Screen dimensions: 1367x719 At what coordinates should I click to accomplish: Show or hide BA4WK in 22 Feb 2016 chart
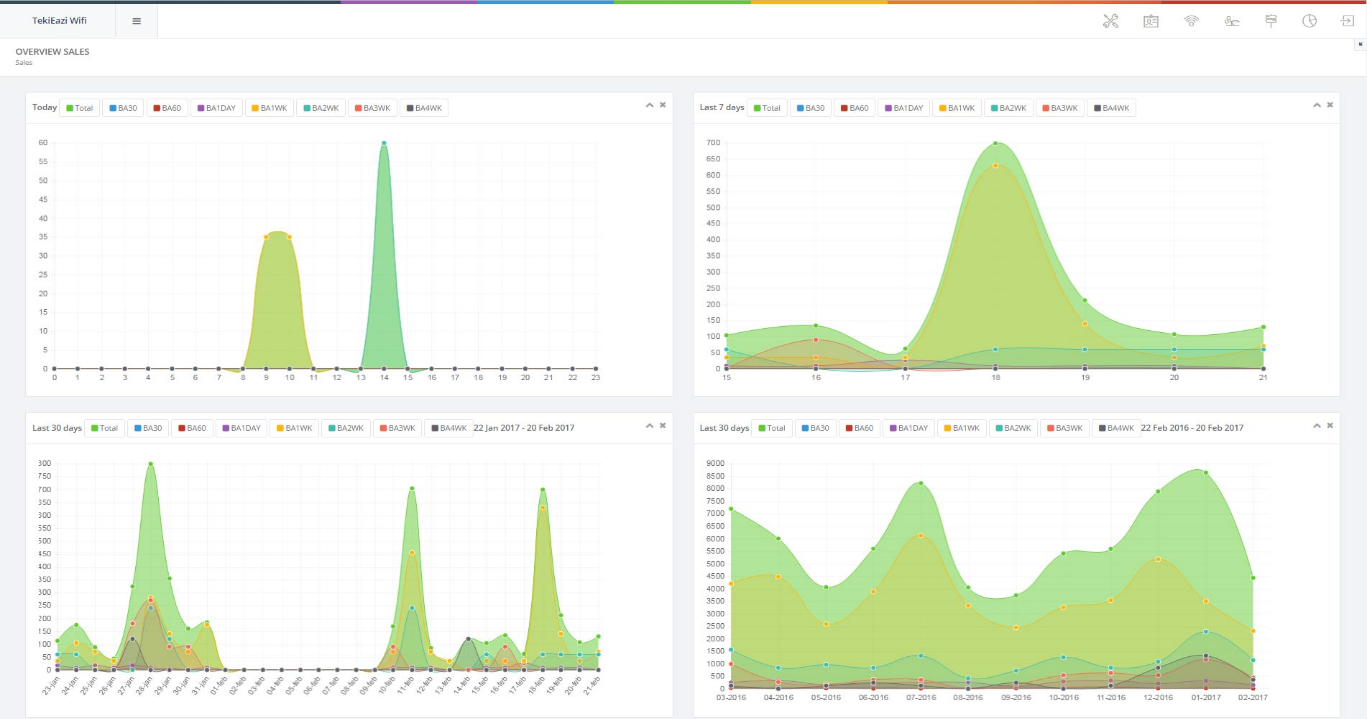pyautogui.click(x=1117, y=428)
